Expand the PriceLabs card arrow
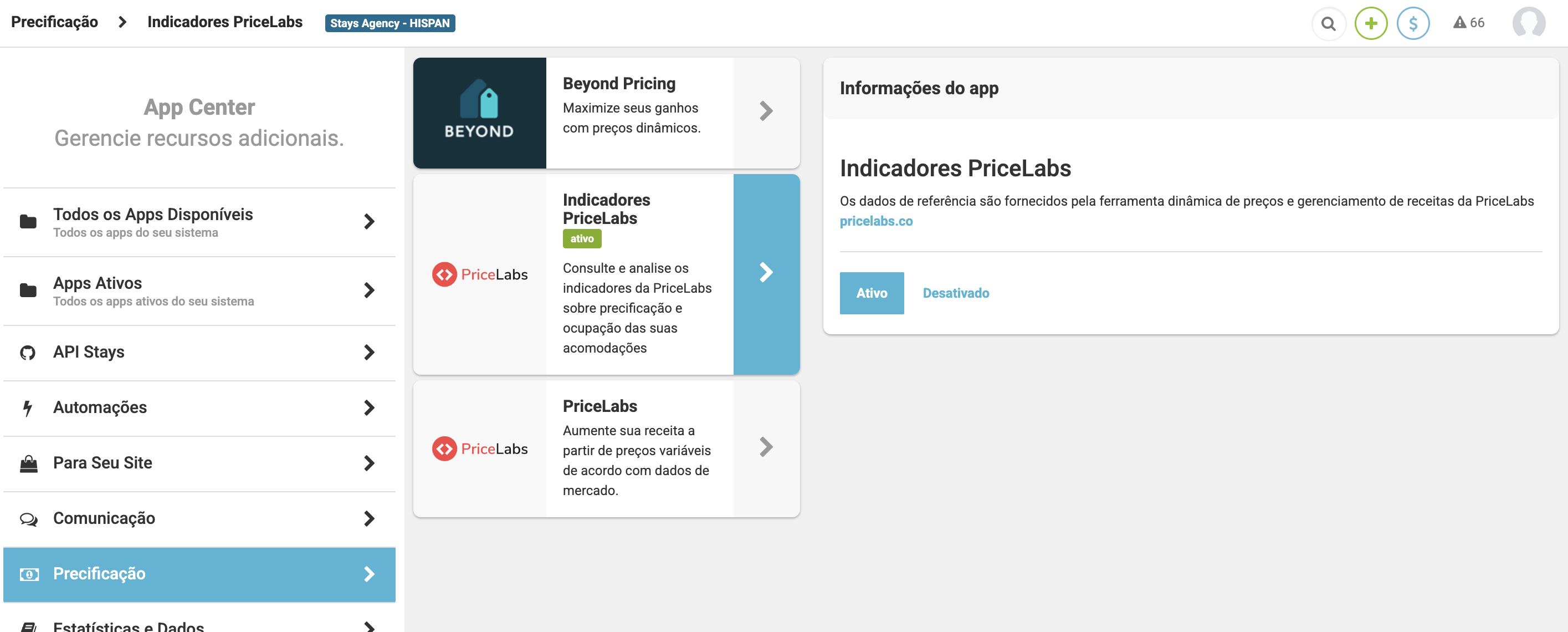This screenshot has width=1568, height=632. point(766,447)
